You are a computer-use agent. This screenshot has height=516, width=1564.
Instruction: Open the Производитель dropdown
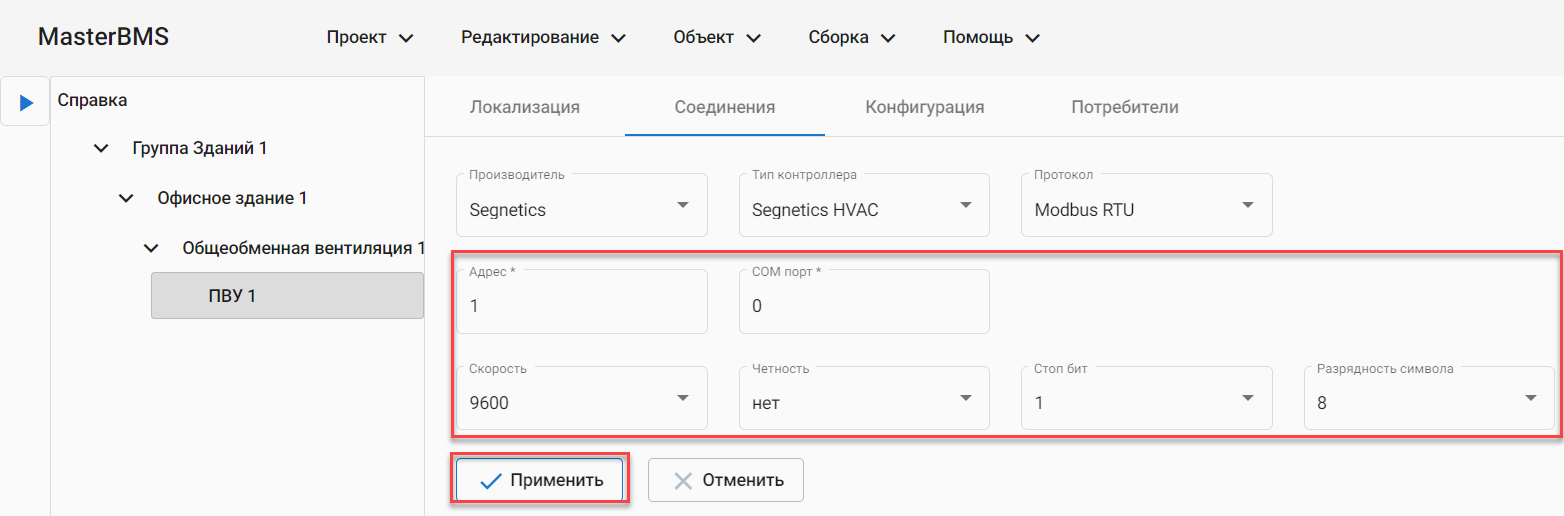point(581,206)
